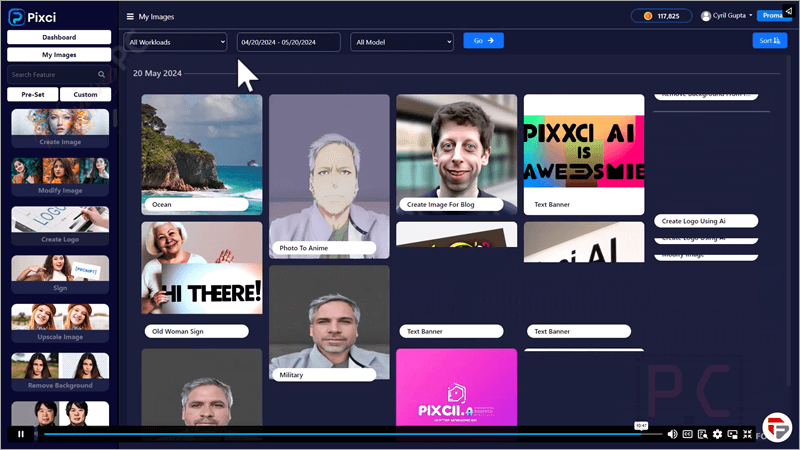Click the Create Image For Blog label
The width and height of the screenshot is (800, 450).
pos(452,204)
